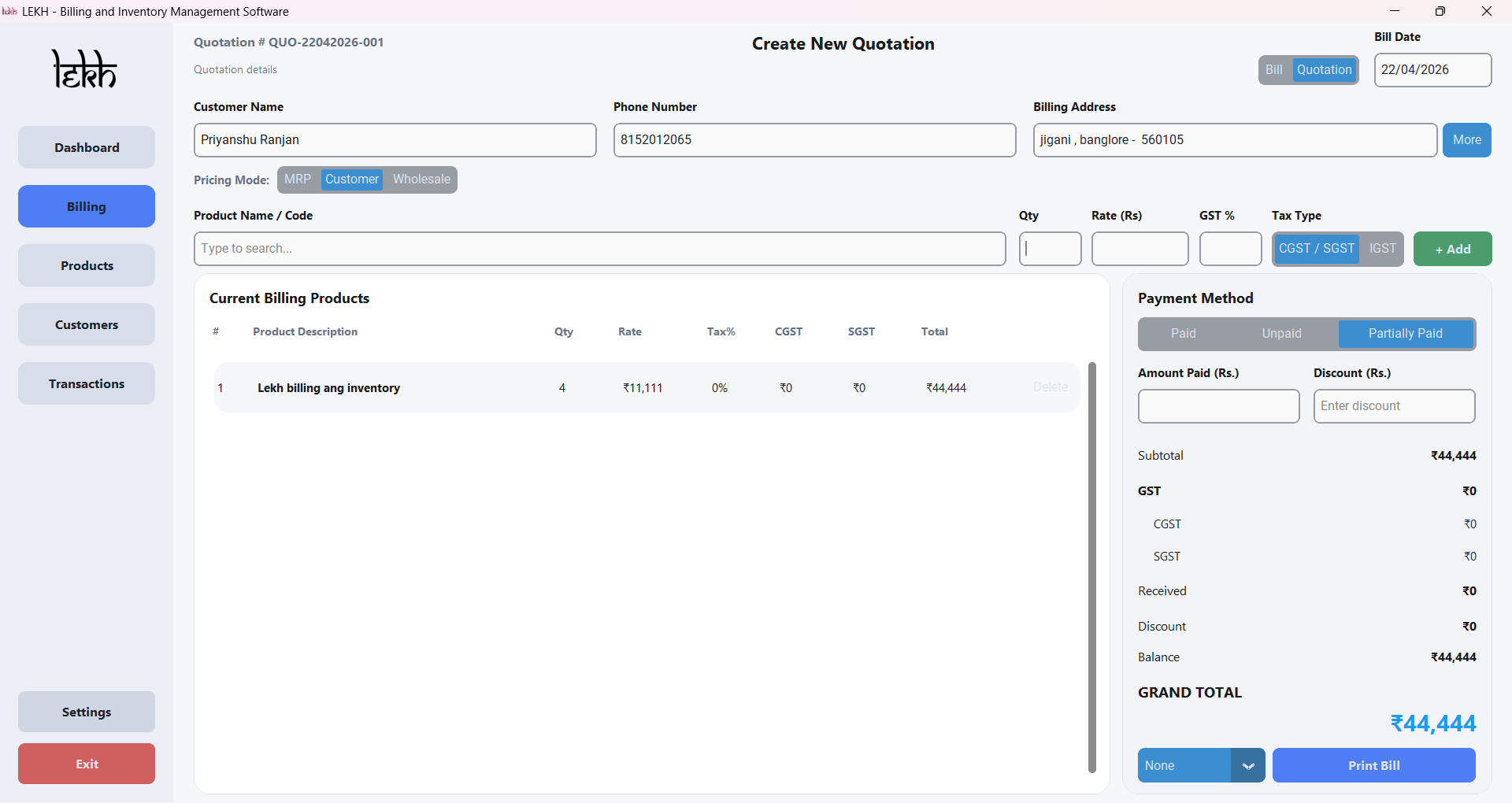The height and width of the screenshot is (803, 1512).
Task: Set payment method to Unpaid
Action: pyautogui.click(x=1281, y=334)
